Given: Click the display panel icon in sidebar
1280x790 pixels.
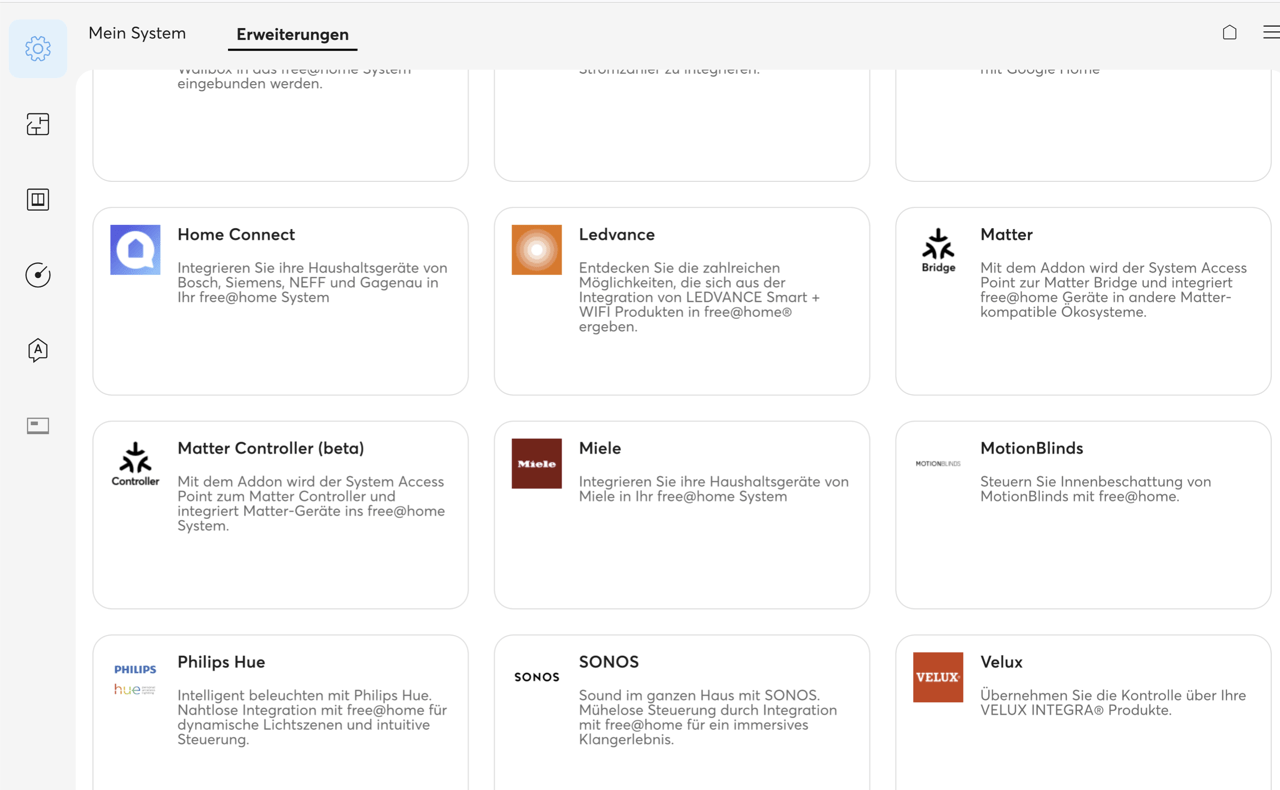Looking at the screenshot, I should click(x=38, y=426).
